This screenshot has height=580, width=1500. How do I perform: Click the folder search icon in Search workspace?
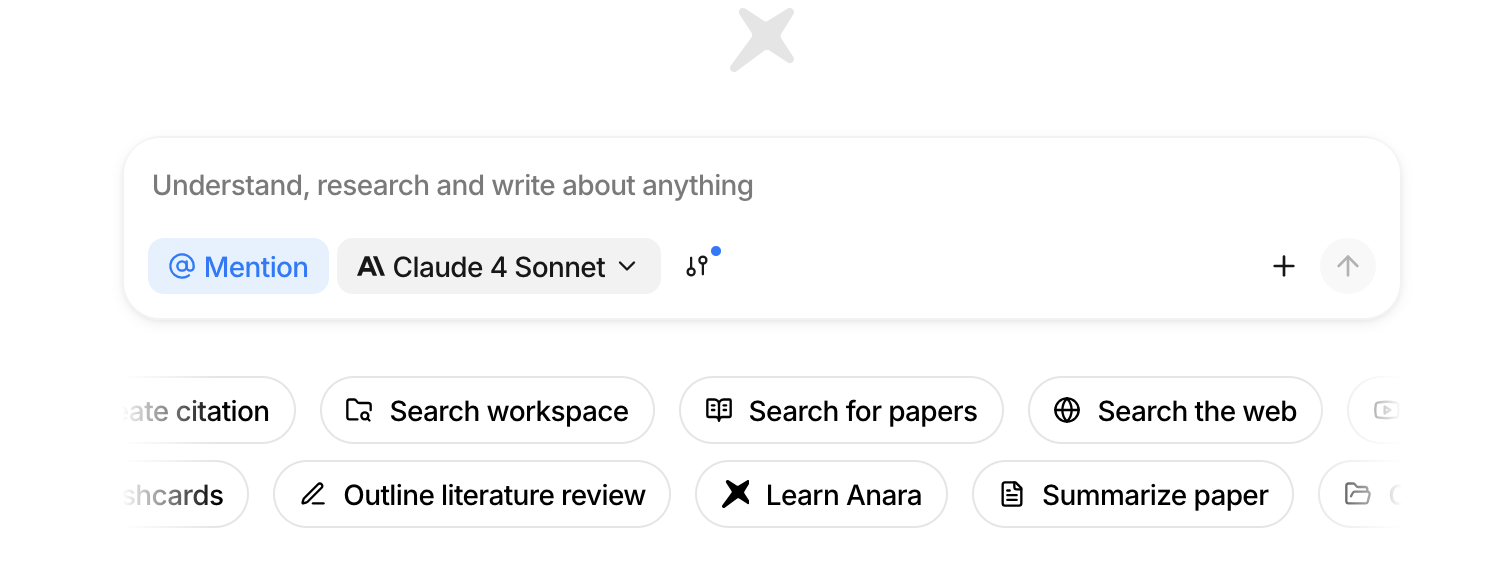(x=359, y=410)
